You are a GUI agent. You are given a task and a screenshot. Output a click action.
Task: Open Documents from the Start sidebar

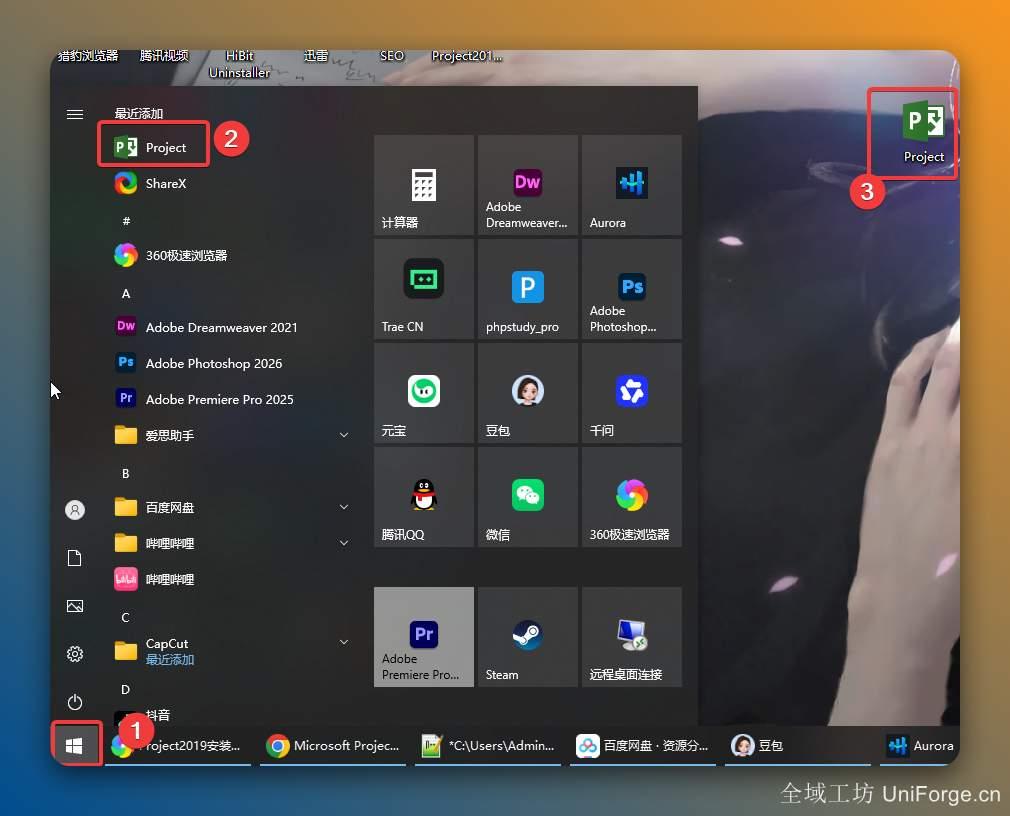[x=75, y=558]
